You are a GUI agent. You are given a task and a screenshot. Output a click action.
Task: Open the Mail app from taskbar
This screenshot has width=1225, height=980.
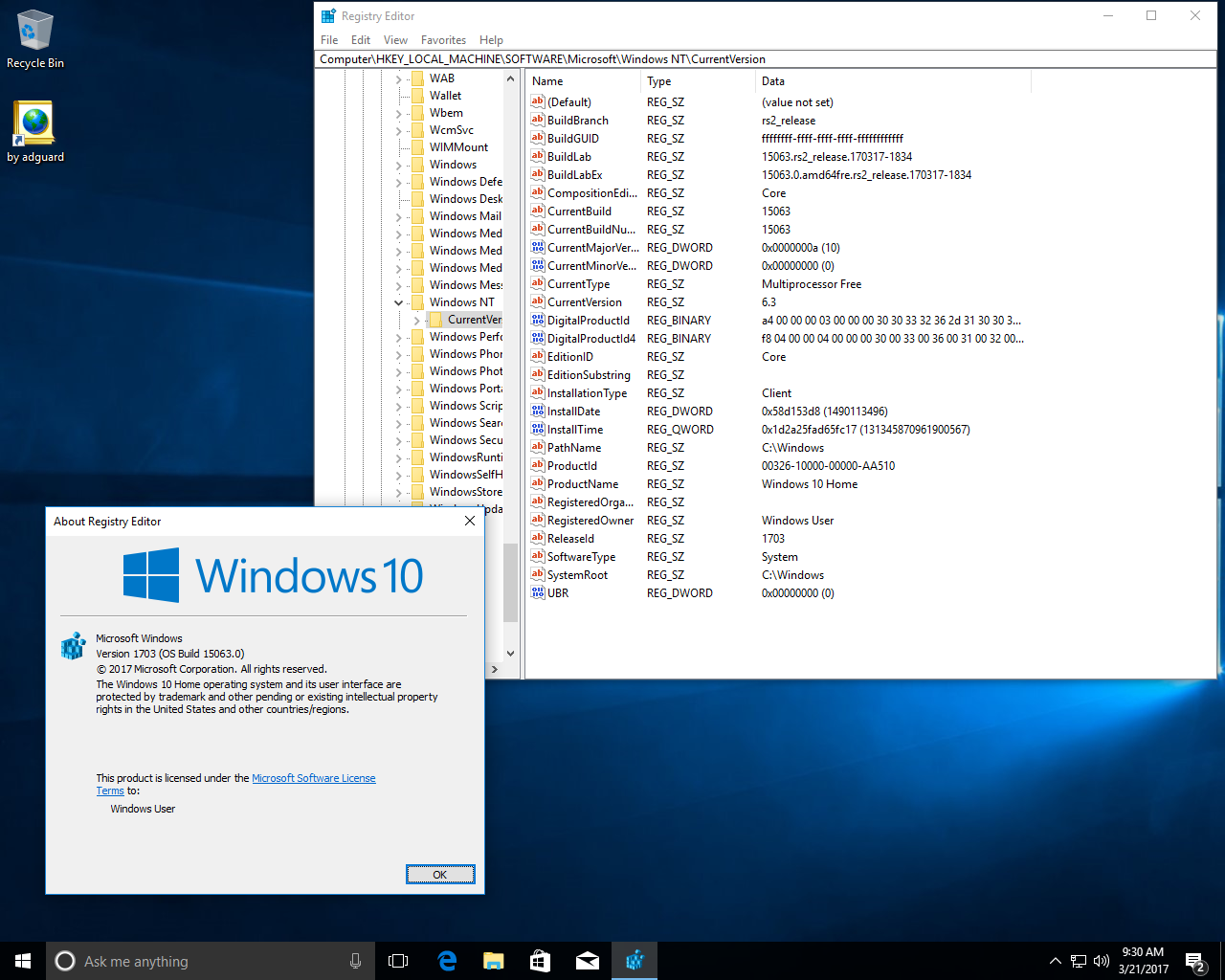tap(587, 961)
